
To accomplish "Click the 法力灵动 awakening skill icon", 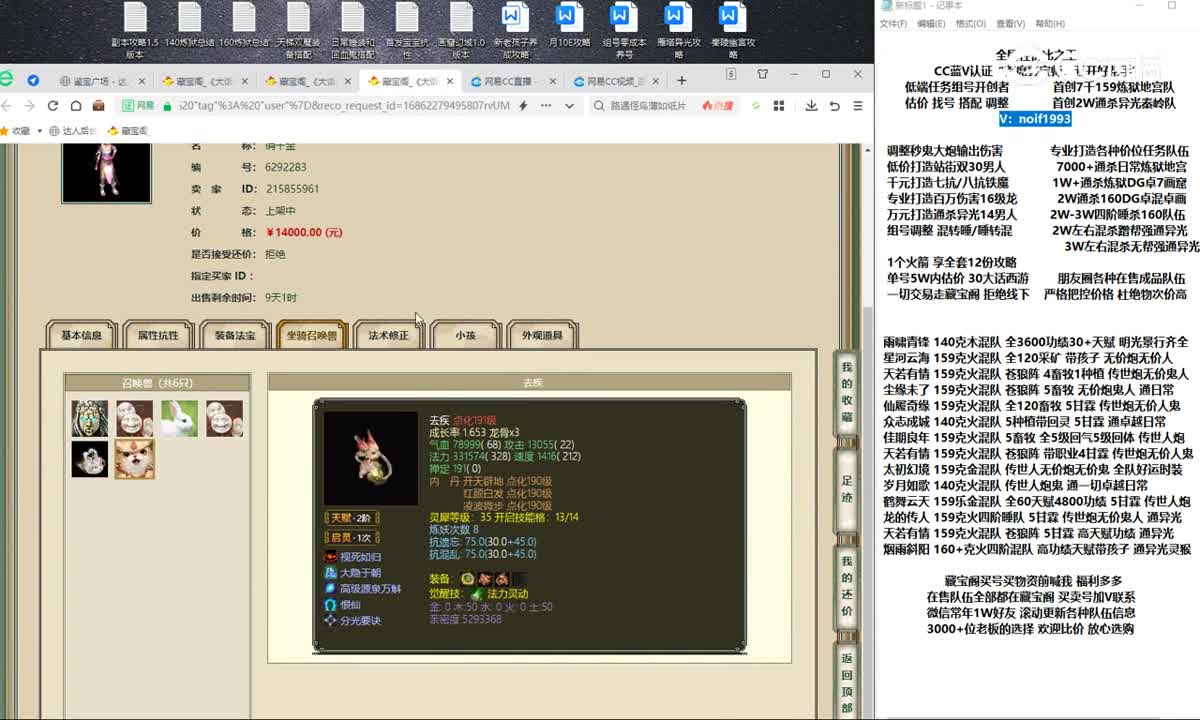I will tap(477, 594).
